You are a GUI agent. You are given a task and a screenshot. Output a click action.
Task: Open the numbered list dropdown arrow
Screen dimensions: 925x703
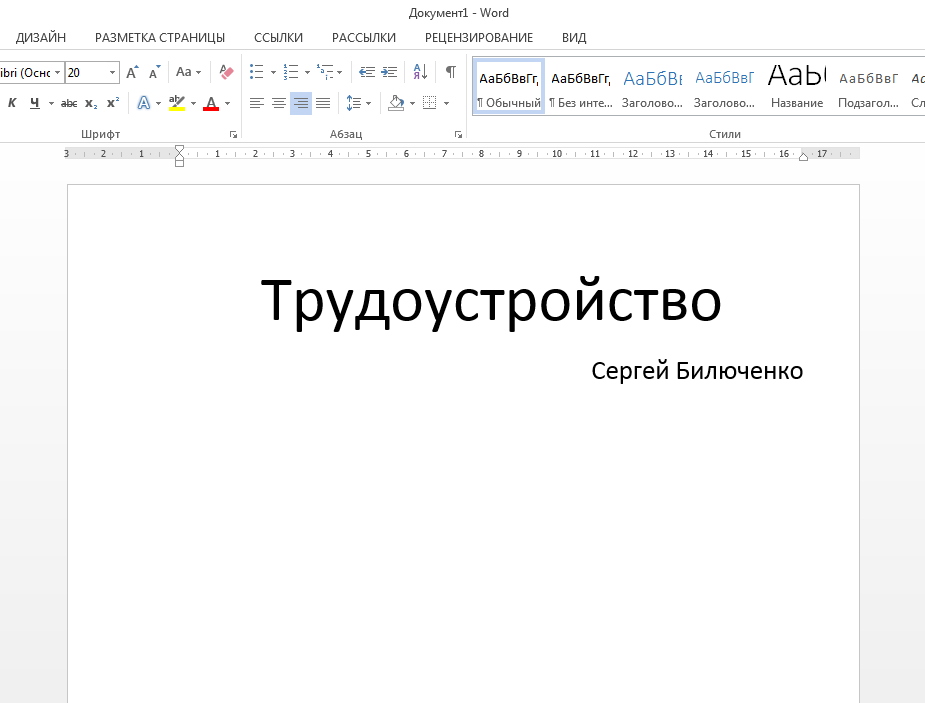pyautogui.click(x=306, y=71)
